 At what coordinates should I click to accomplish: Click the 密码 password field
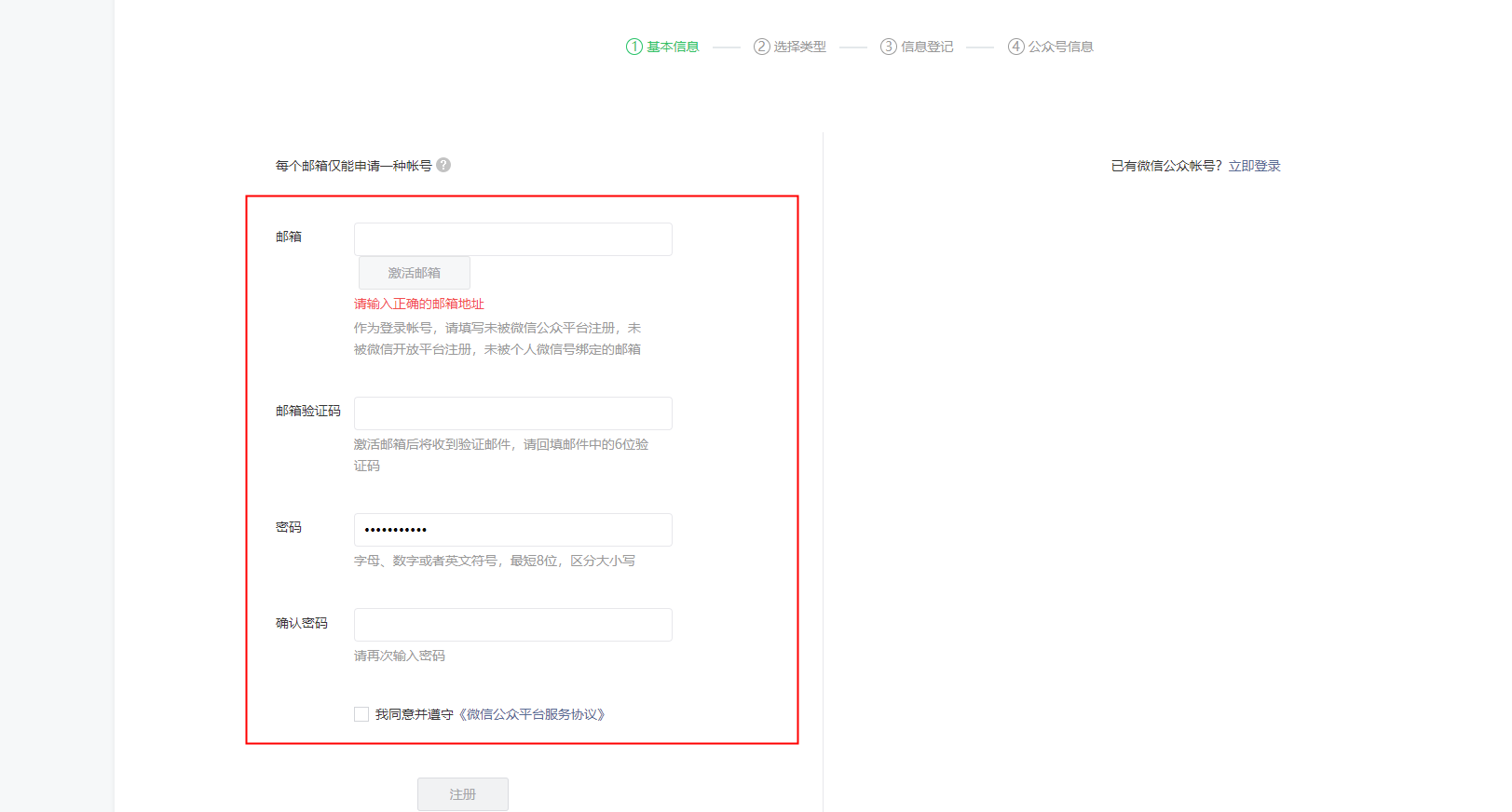coord(513,530)
